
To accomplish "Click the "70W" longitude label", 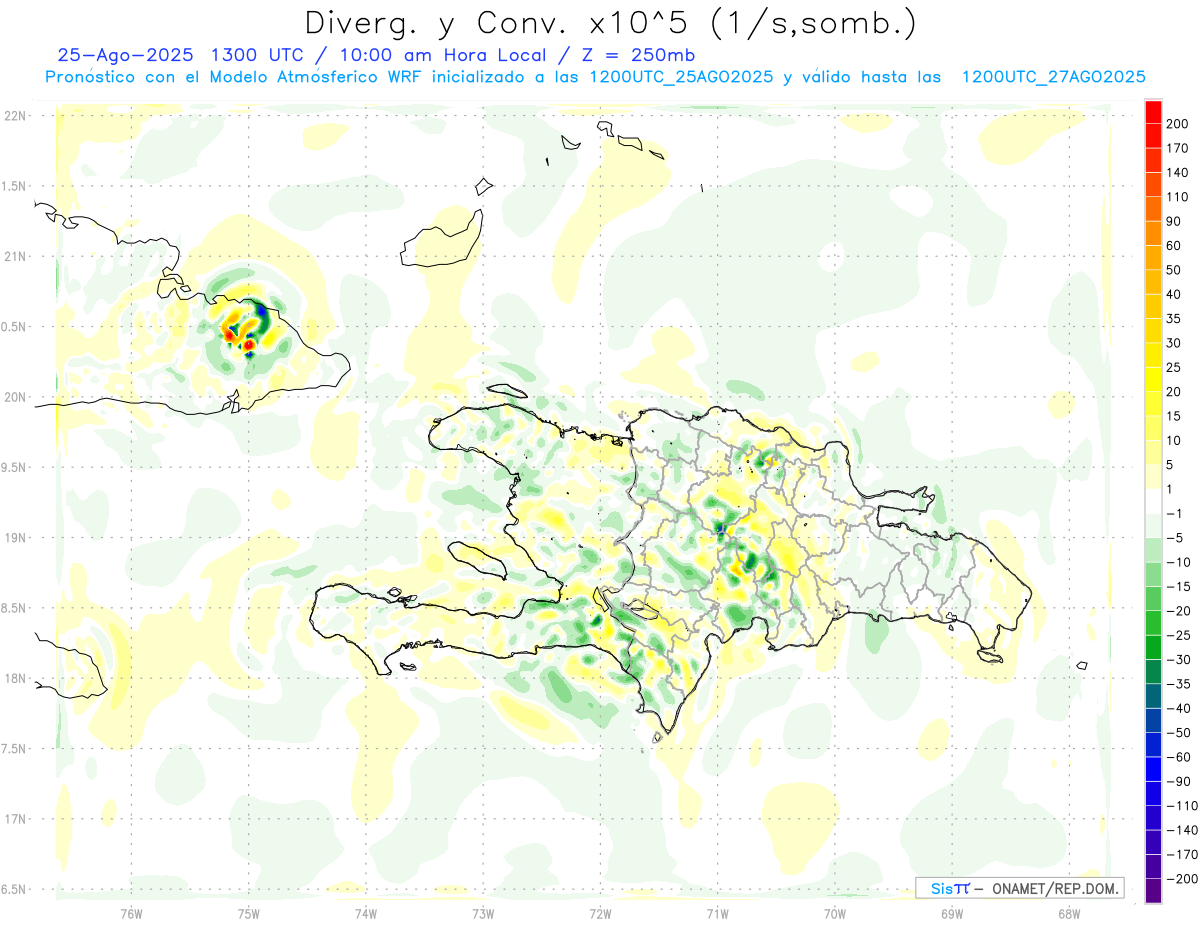I will pos(835,913).
